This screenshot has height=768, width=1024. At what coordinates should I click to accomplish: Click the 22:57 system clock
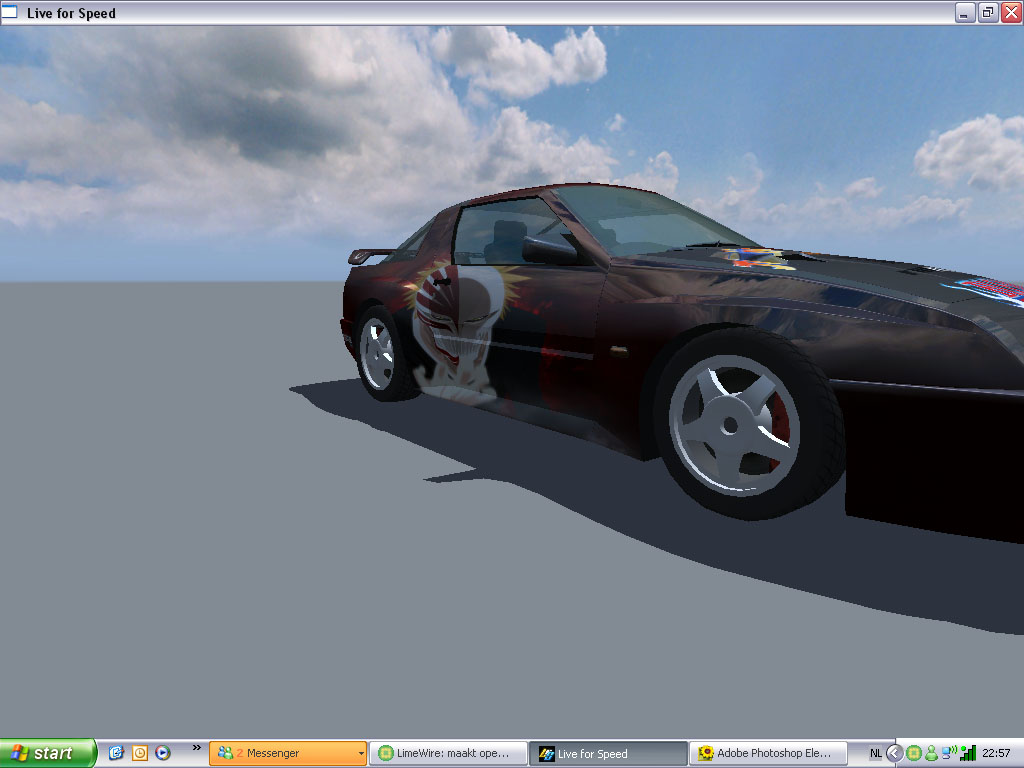(x=996, y=754)
